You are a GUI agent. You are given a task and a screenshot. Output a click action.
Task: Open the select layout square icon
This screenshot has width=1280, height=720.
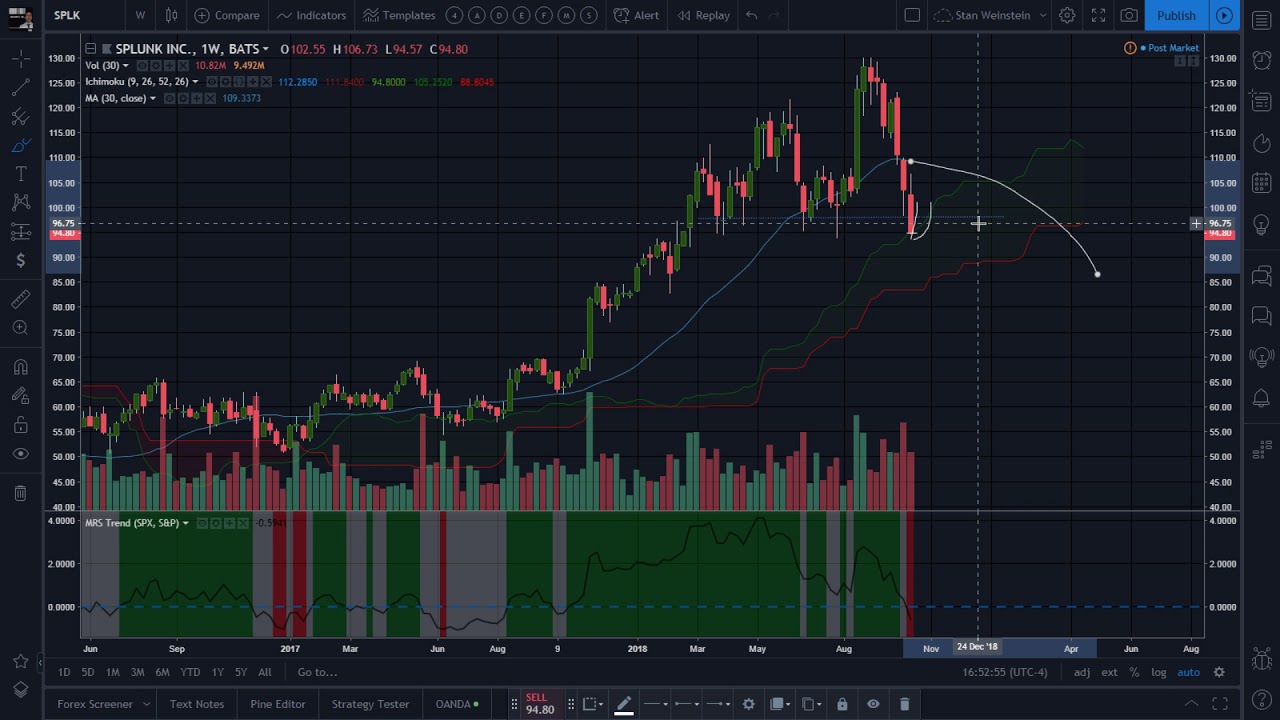click(x=912, y=15)
